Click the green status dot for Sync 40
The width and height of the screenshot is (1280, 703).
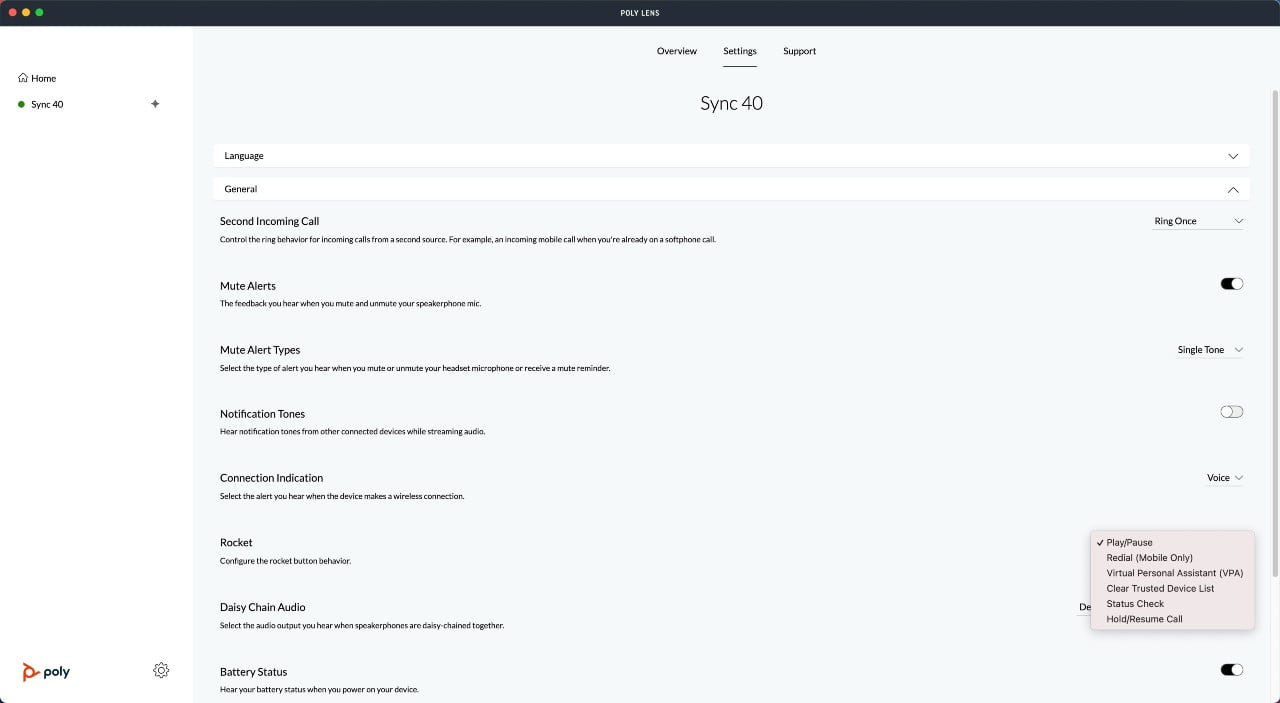click(x=21, y=105)
